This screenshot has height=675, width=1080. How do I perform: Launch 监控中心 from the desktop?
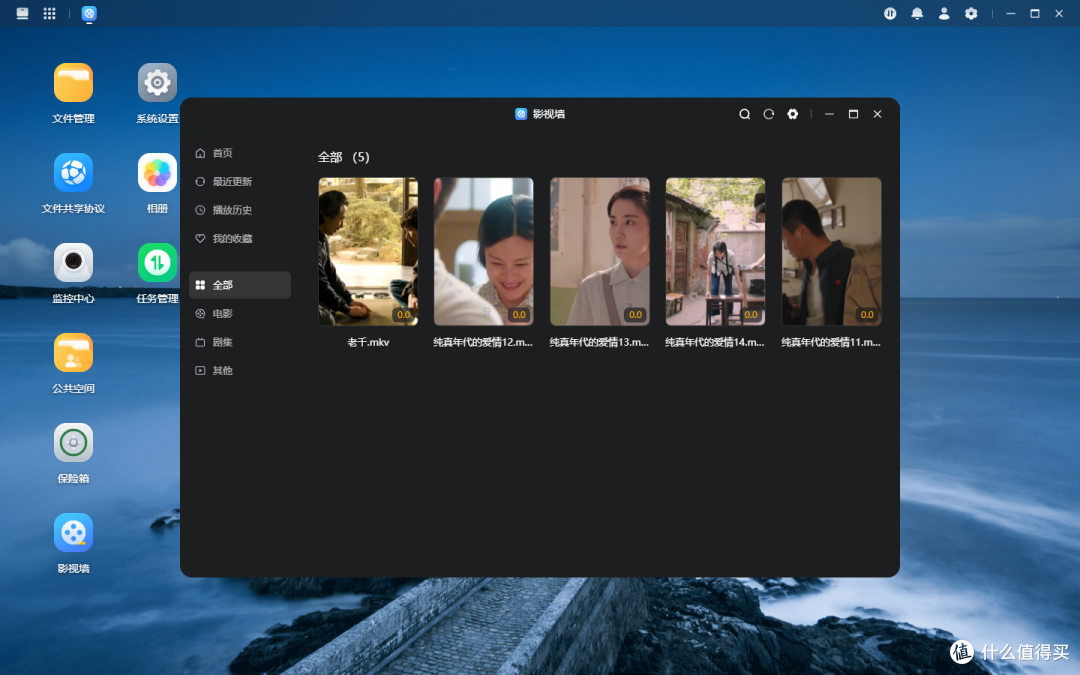tap(74, 262)
